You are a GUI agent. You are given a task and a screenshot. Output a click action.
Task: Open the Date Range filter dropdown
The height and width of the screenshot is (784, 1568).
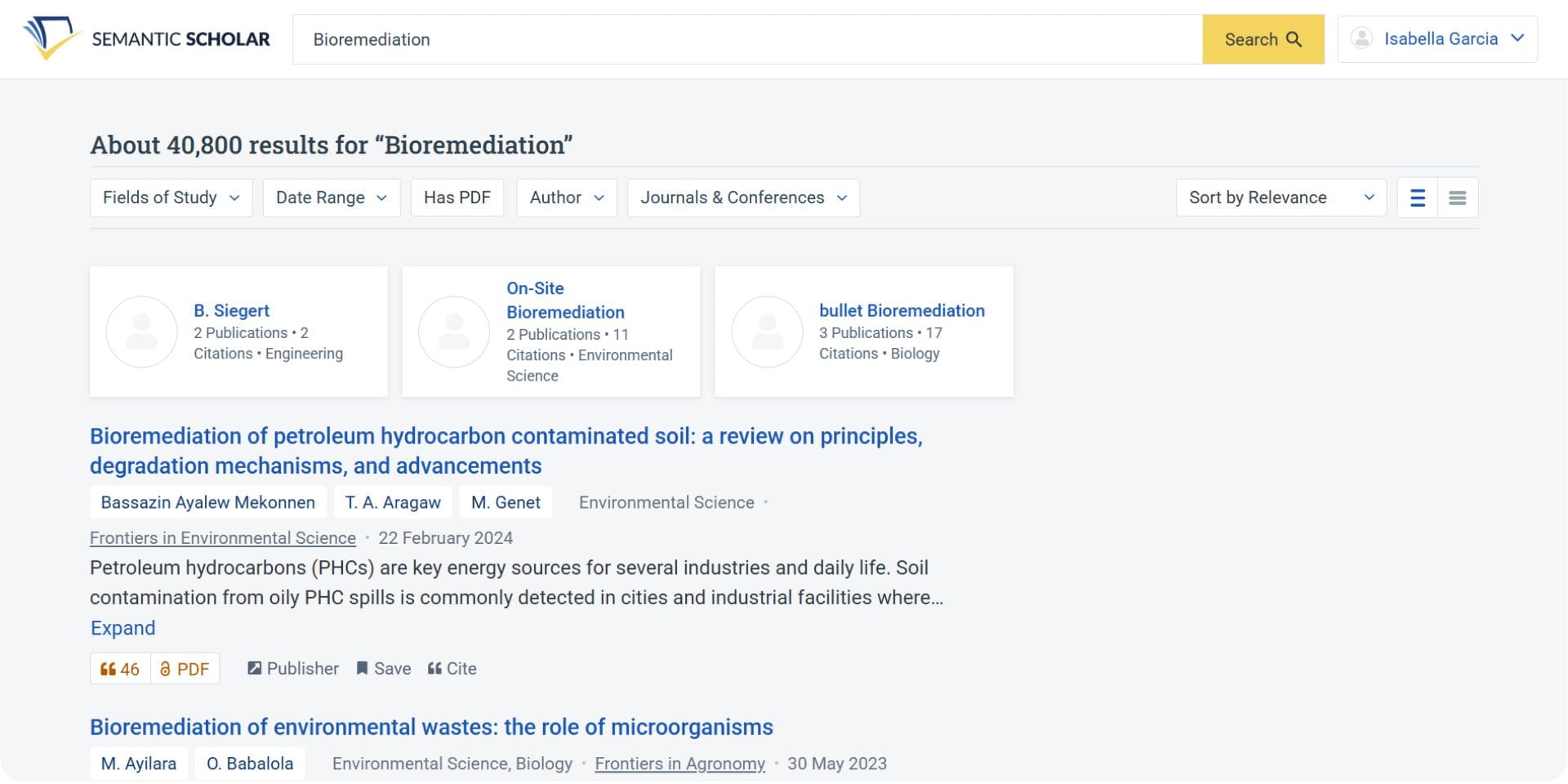pos(331,198)
